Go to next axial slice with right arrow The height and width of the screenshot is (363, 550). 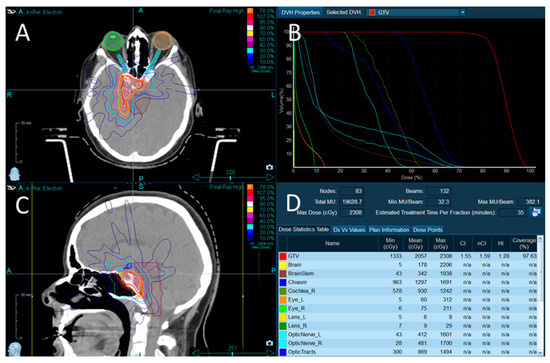[271, 178]
